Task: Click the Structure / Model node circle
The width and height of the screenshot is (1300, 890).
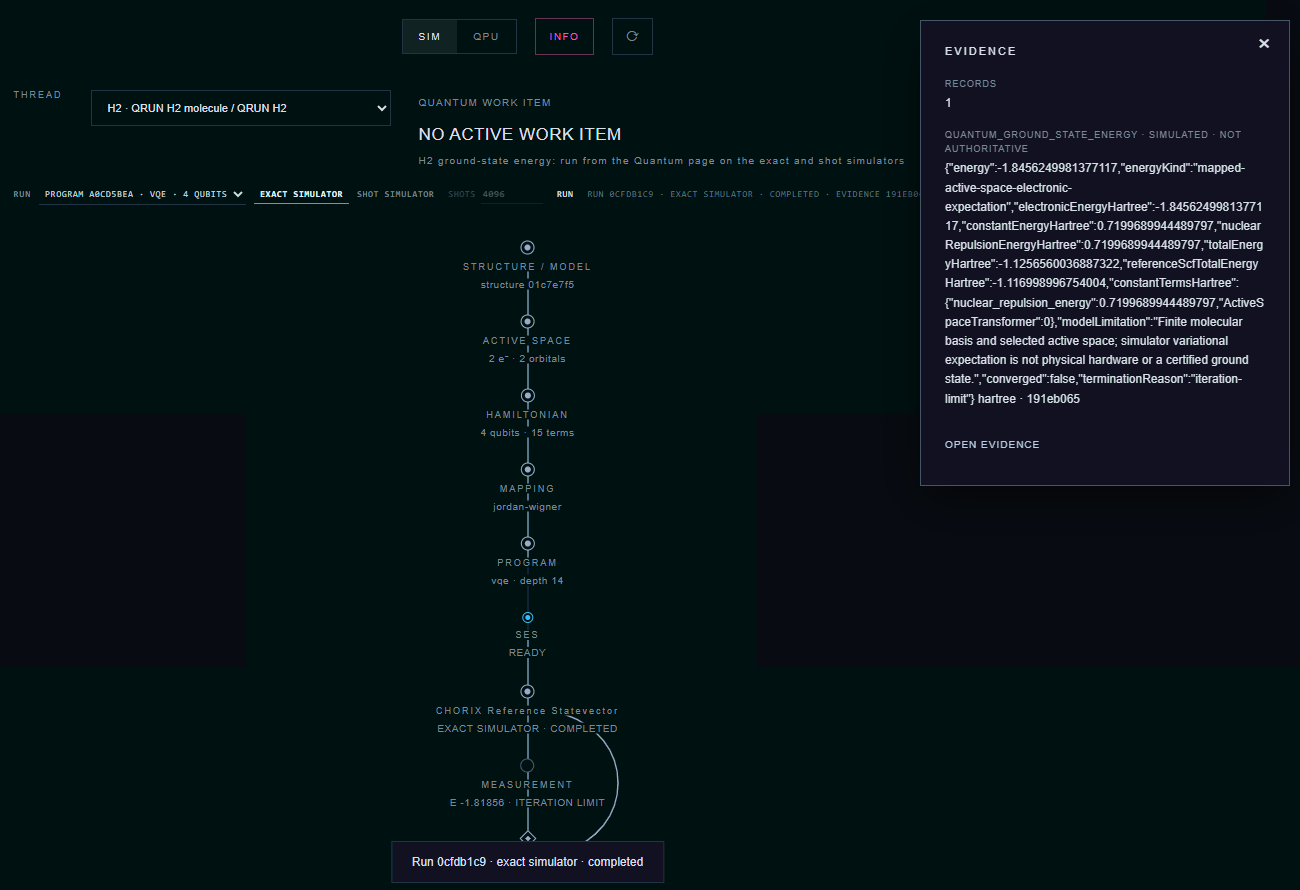Action: pos(527,247)
